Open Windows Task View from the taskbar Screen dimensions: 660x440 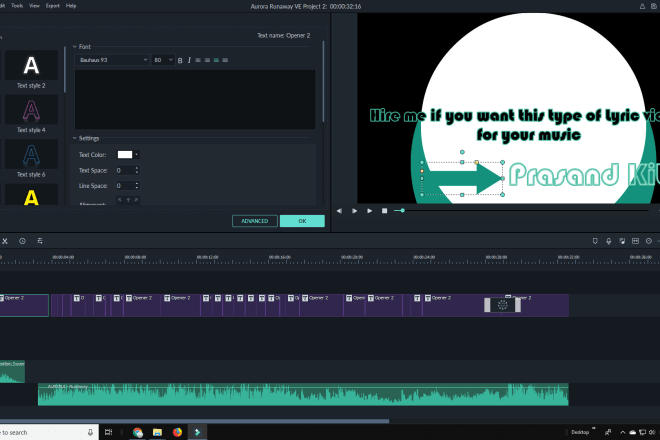109,432
